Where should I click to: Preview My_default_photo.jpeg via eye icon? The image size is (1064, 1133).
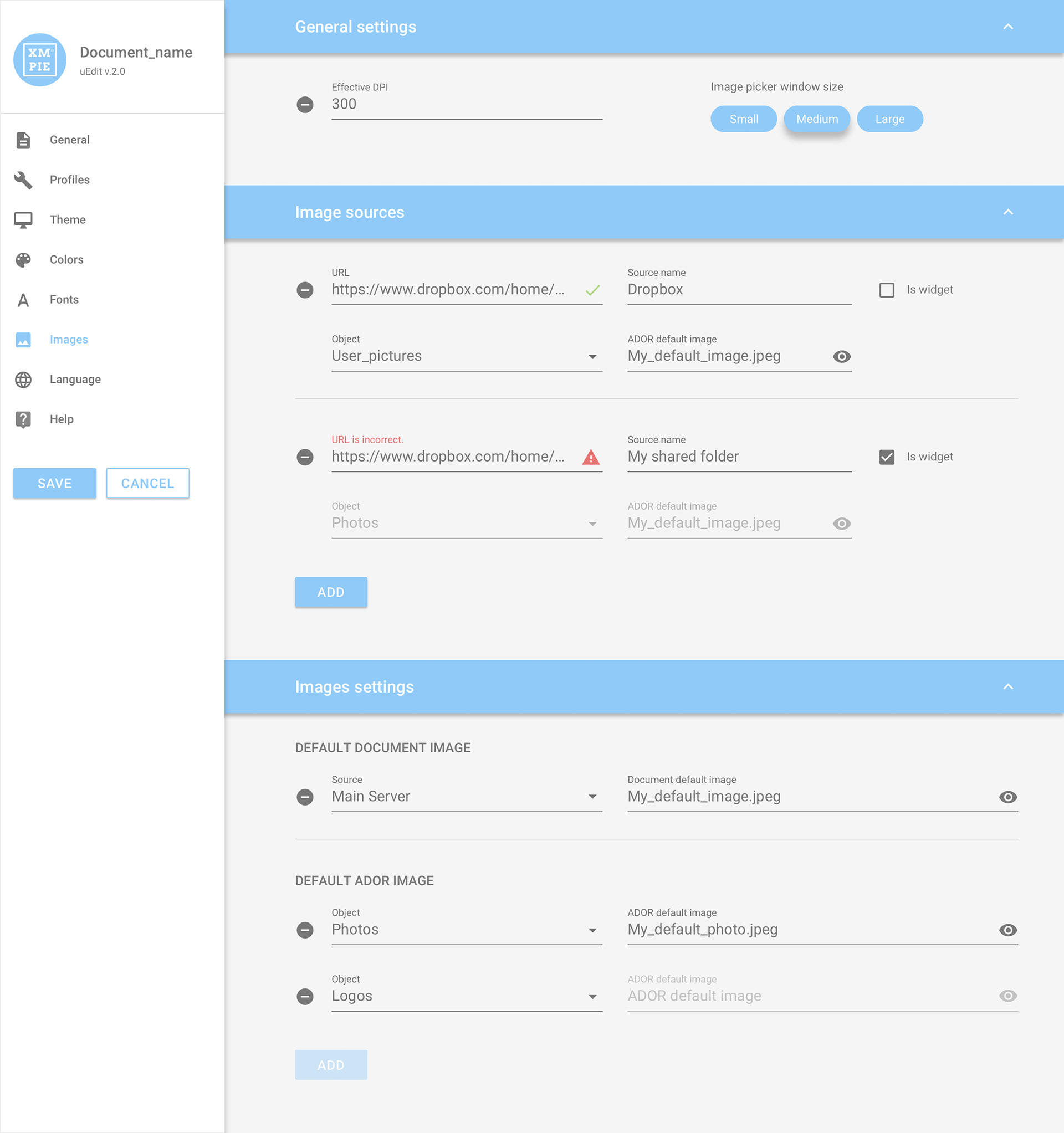[1008, 930]
